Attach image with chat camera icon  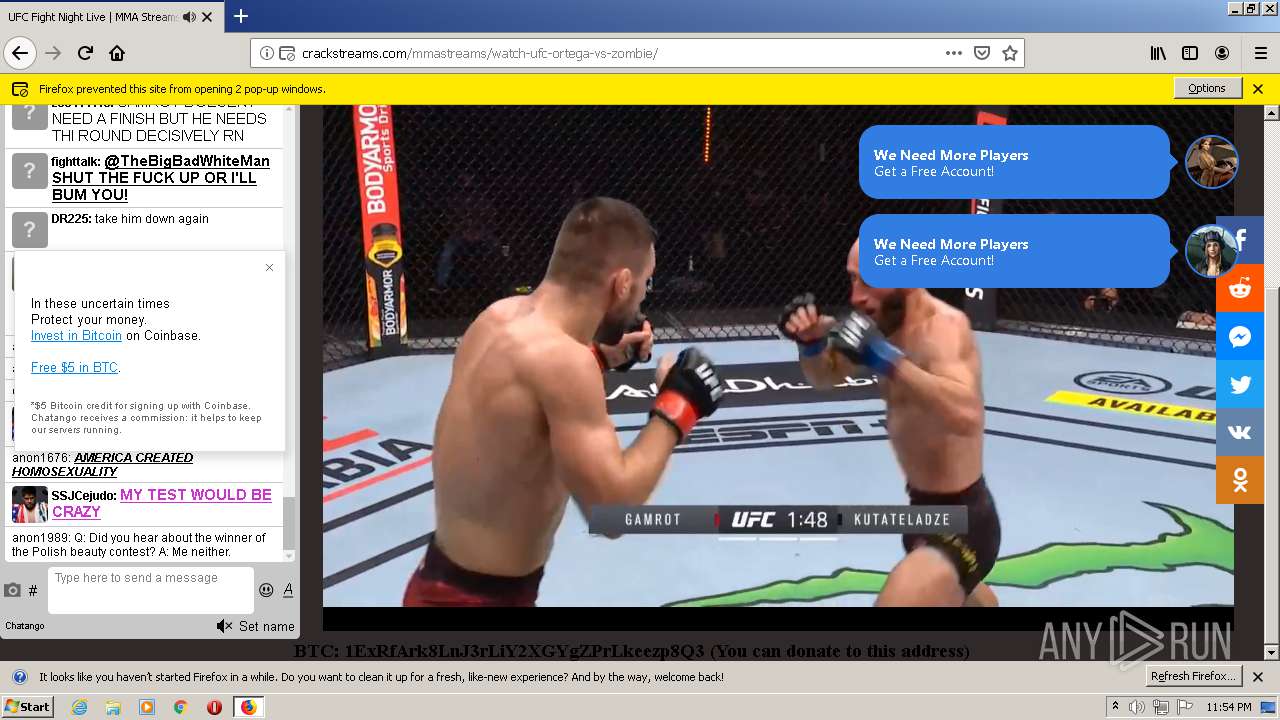(x=13, y=590)
